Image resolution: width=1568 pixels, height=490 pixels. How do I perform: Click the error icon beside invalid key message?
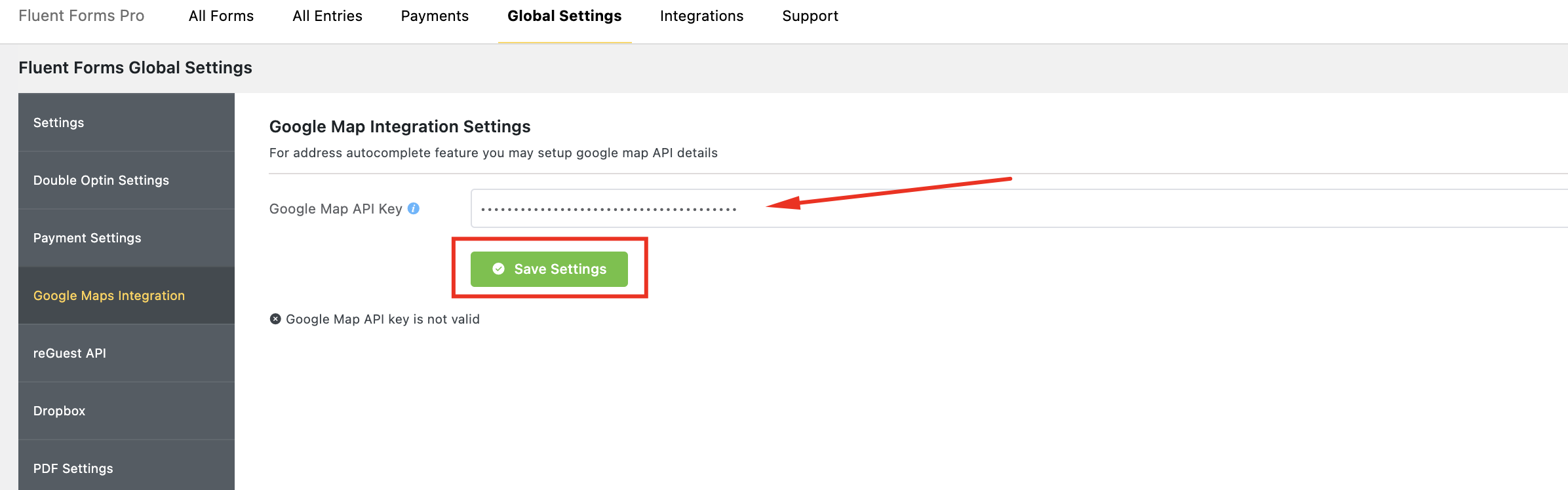275,319
